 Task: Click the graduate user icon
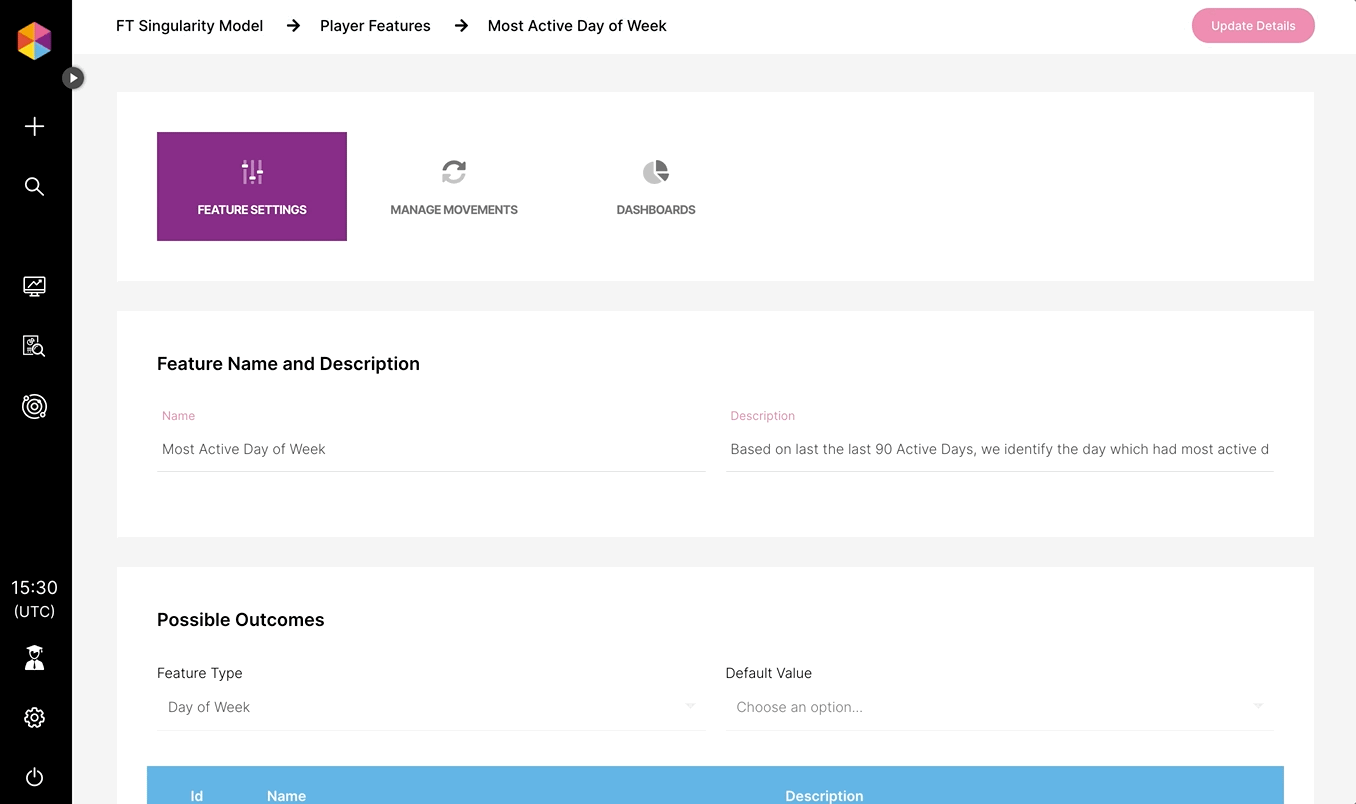pos(34,657)
